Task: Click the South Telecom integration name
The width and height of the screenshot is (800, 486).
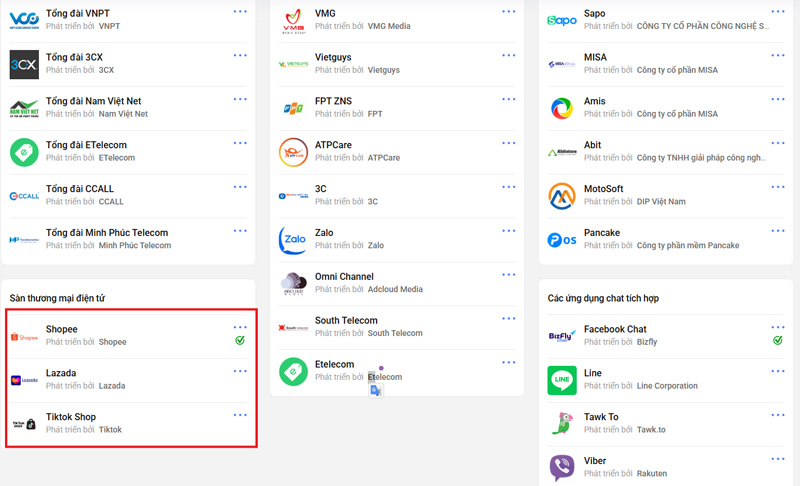Action: click(x=346, y=320)
